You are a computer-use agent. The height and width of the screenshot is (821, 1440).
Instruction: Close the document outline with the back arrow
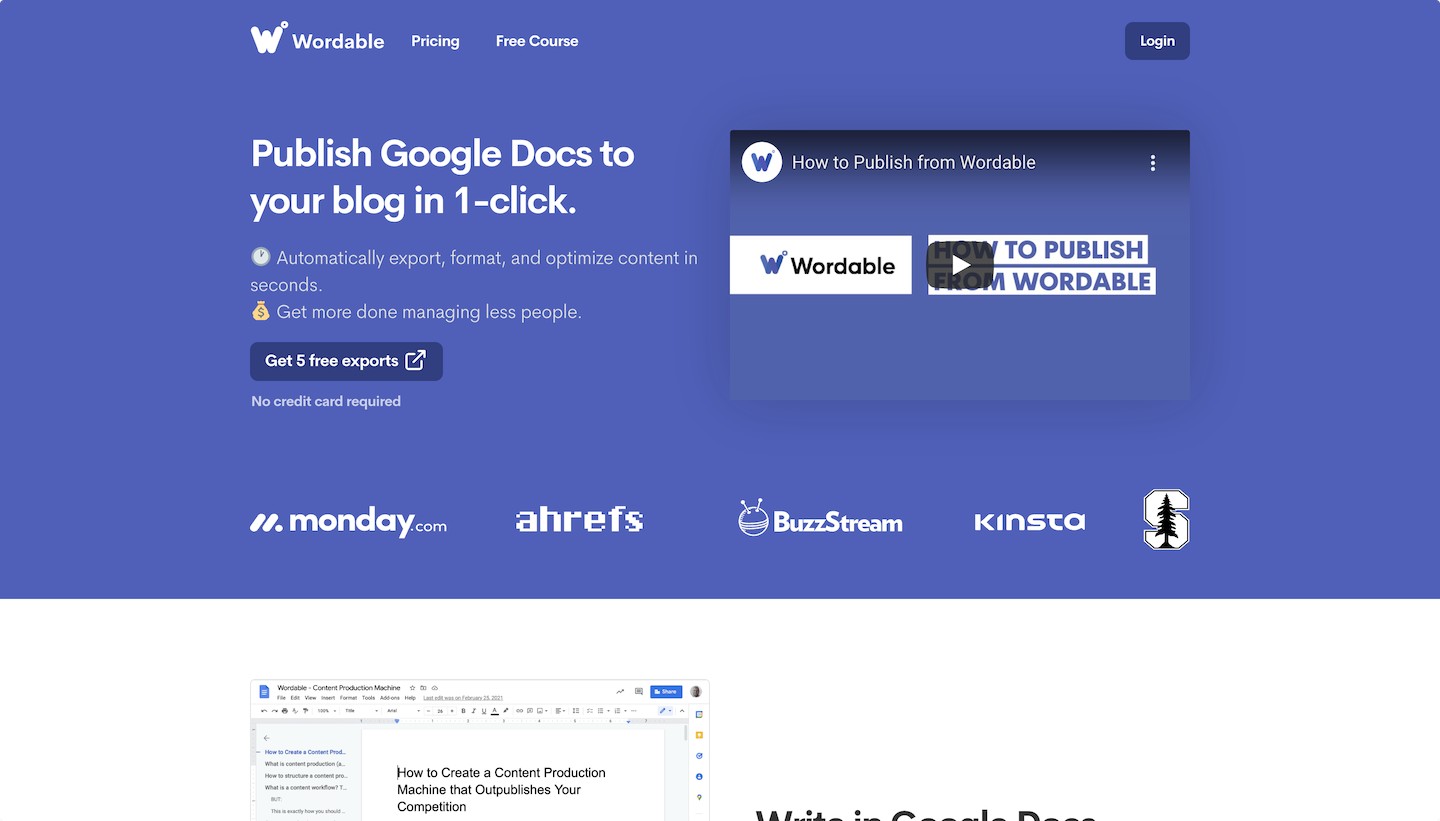(267, 738)
